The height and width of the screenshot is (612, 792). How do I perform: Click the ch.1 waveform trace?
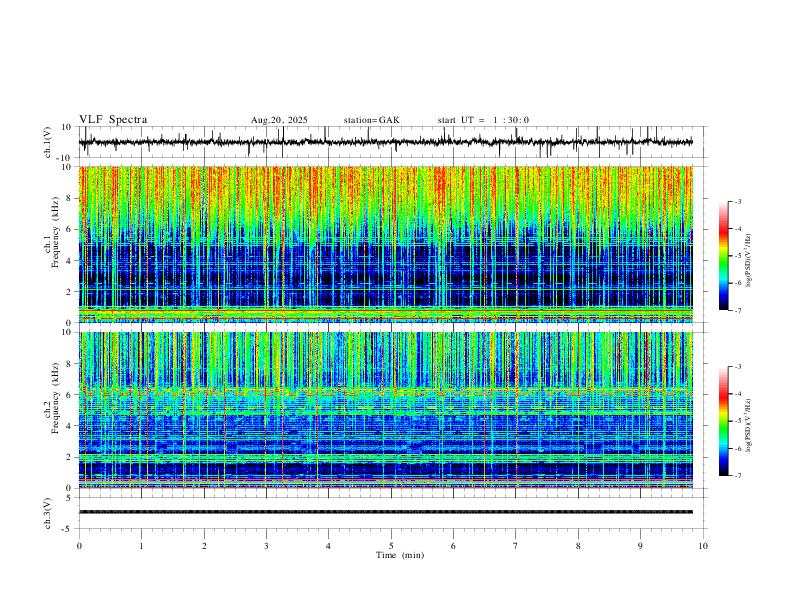pyautogui.click(x=386, y=142)
